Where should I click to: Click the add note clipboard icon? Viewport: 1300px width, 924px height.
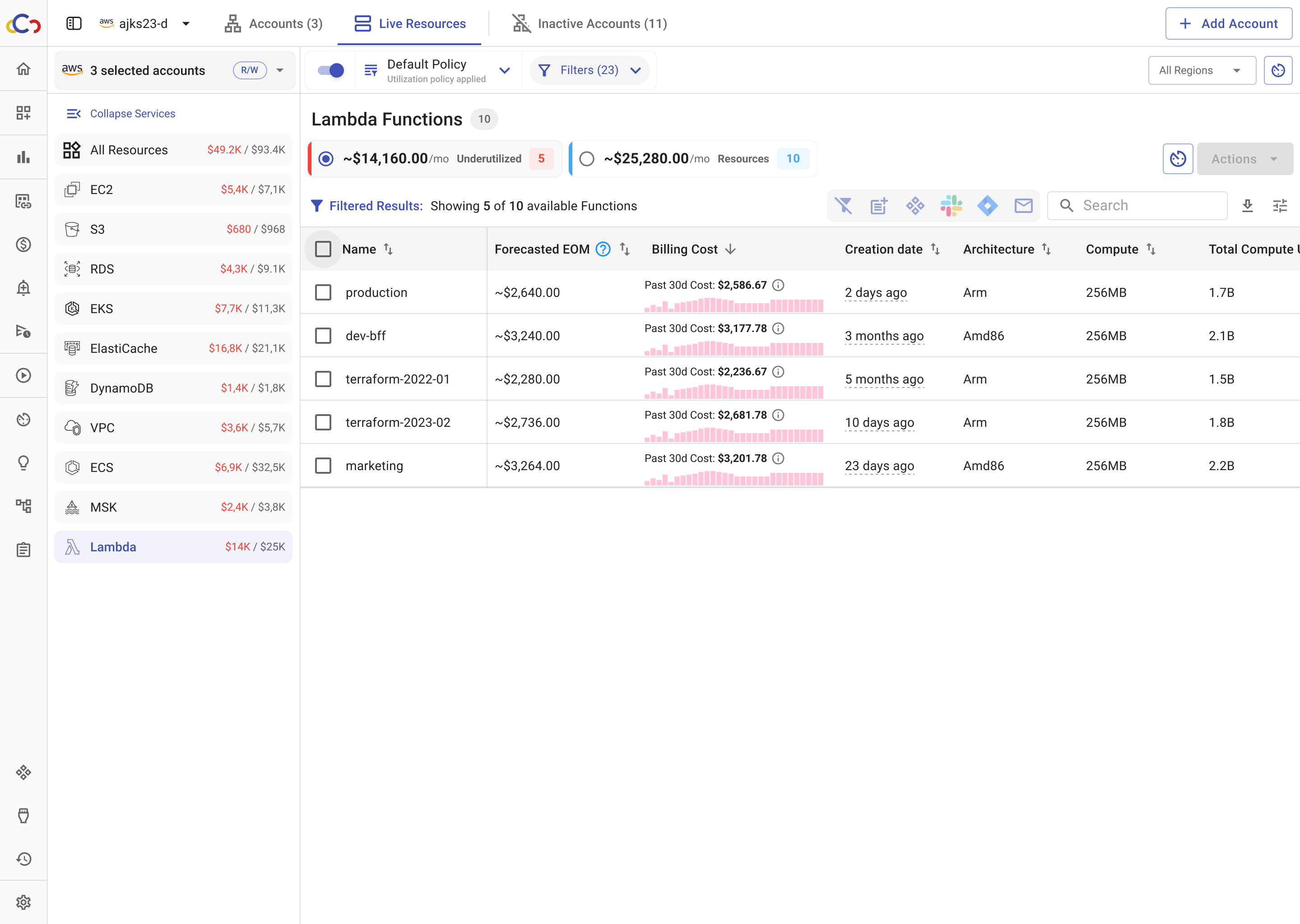[x=879, y=205]
